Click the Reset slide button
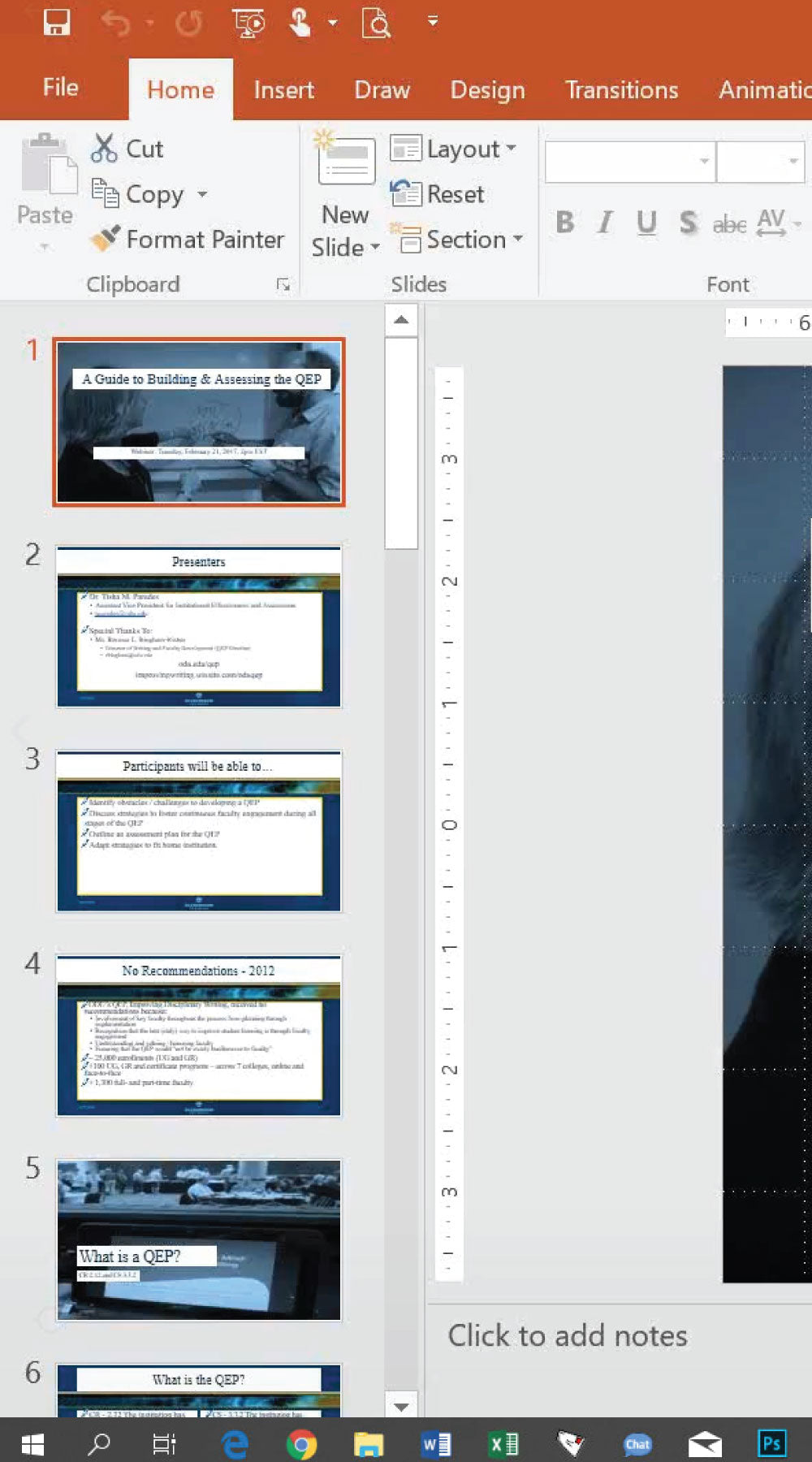Screen dimensions: 812x1462 pyautogui.click(x=438, y=194)
